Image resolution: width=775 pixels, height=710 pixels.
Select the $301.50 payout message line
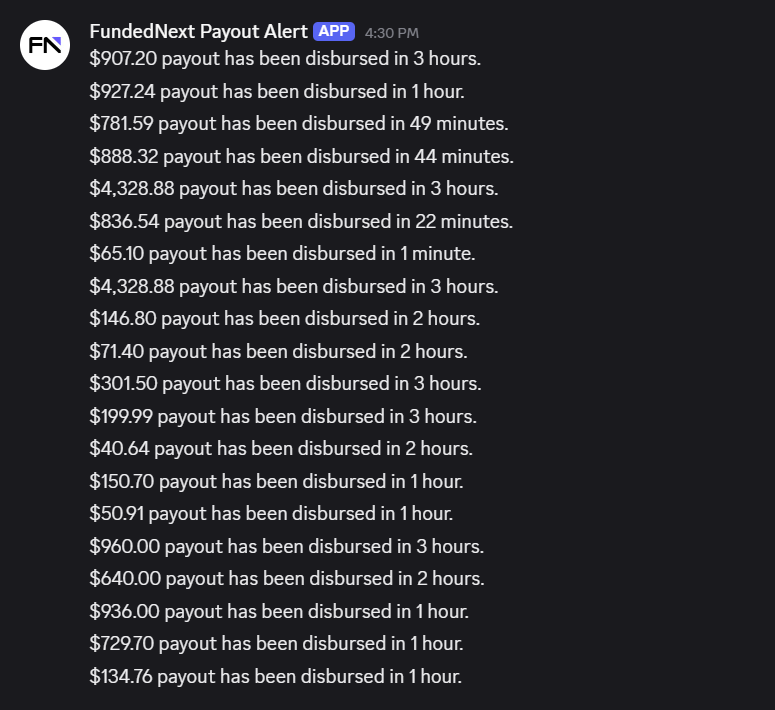(285, 383)
